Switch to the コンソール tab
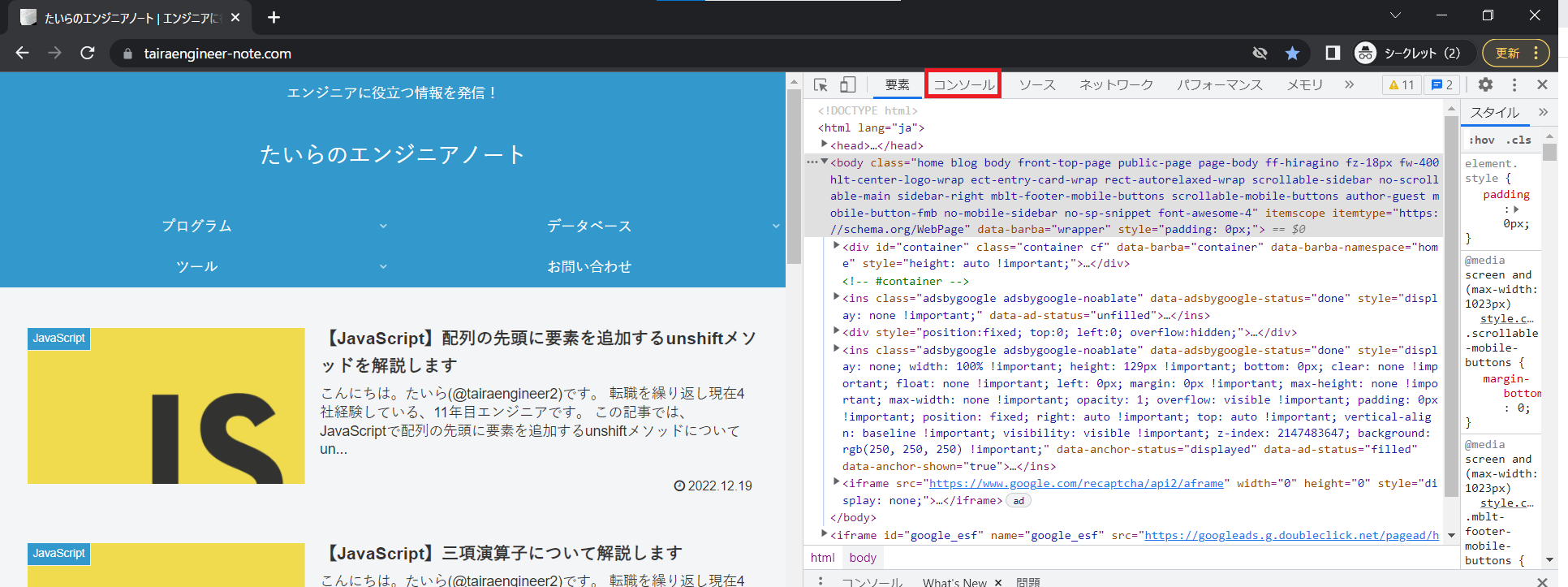 pyautogui.click(x=963, y=85)
